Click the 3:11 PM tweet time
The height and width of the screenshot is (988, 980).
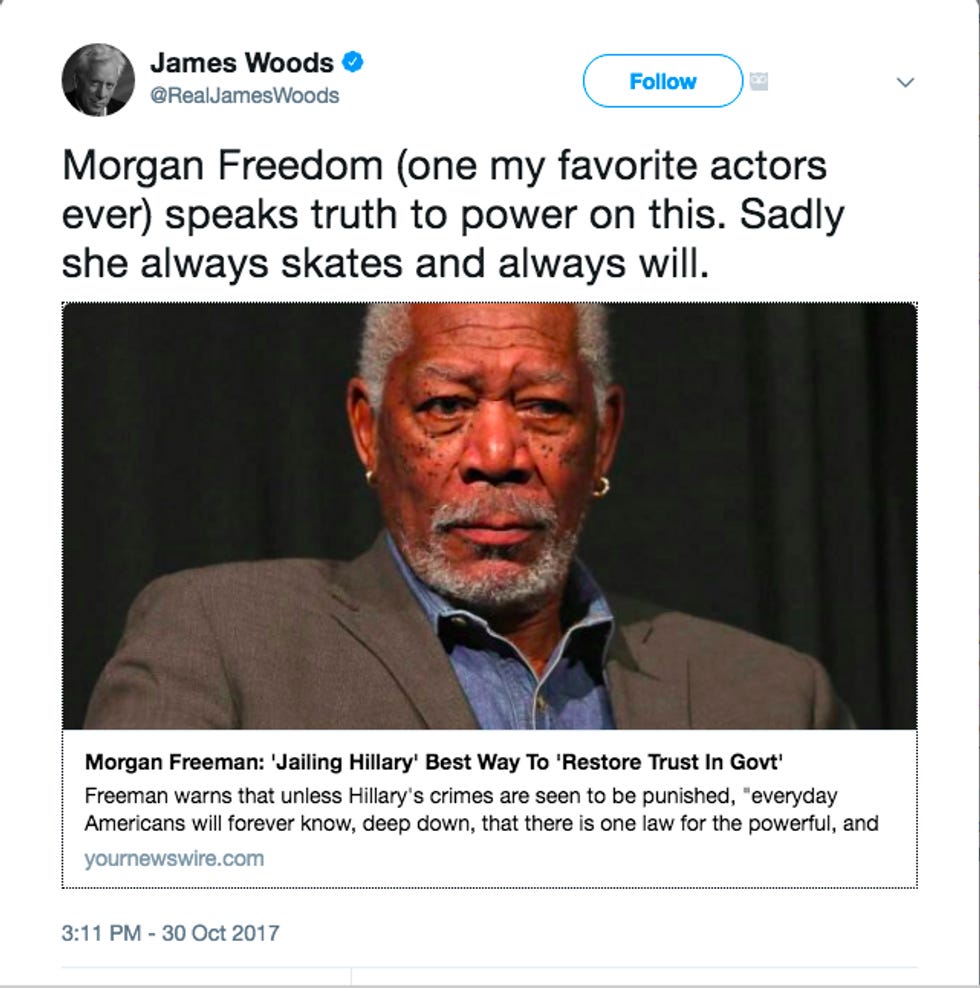(101, 933)
